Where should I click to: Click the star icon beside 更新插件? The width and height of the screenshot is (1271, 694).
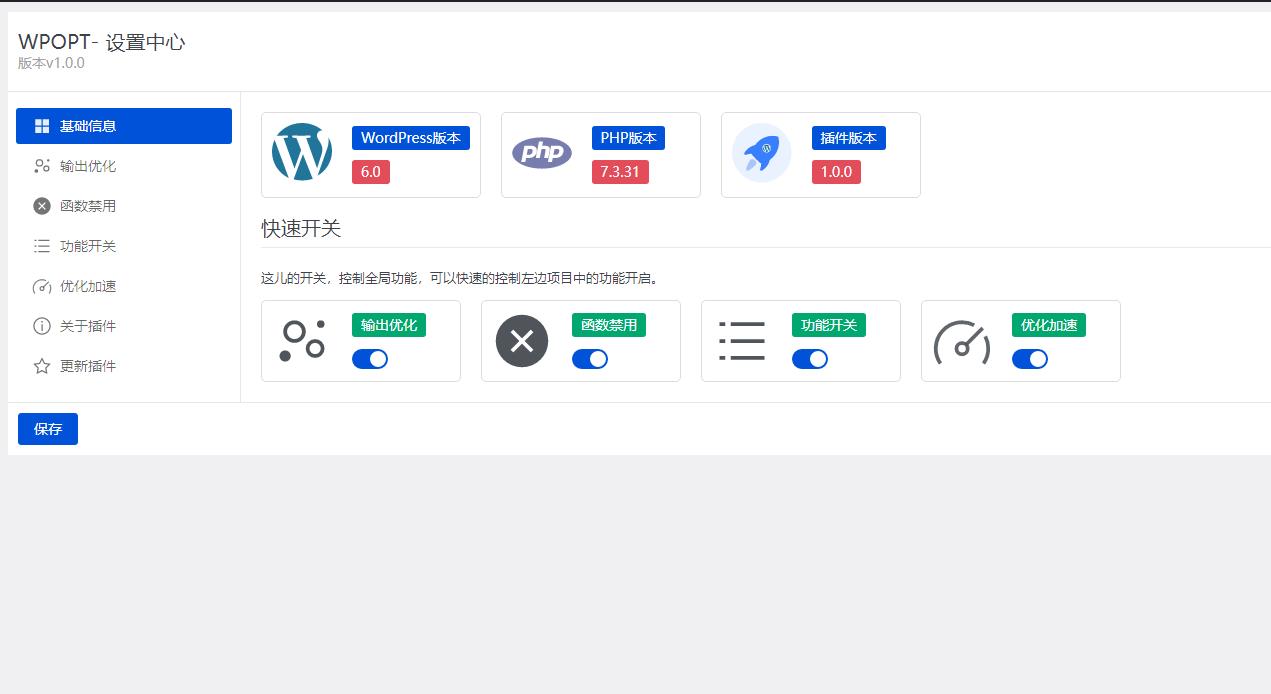click(42, 366)
